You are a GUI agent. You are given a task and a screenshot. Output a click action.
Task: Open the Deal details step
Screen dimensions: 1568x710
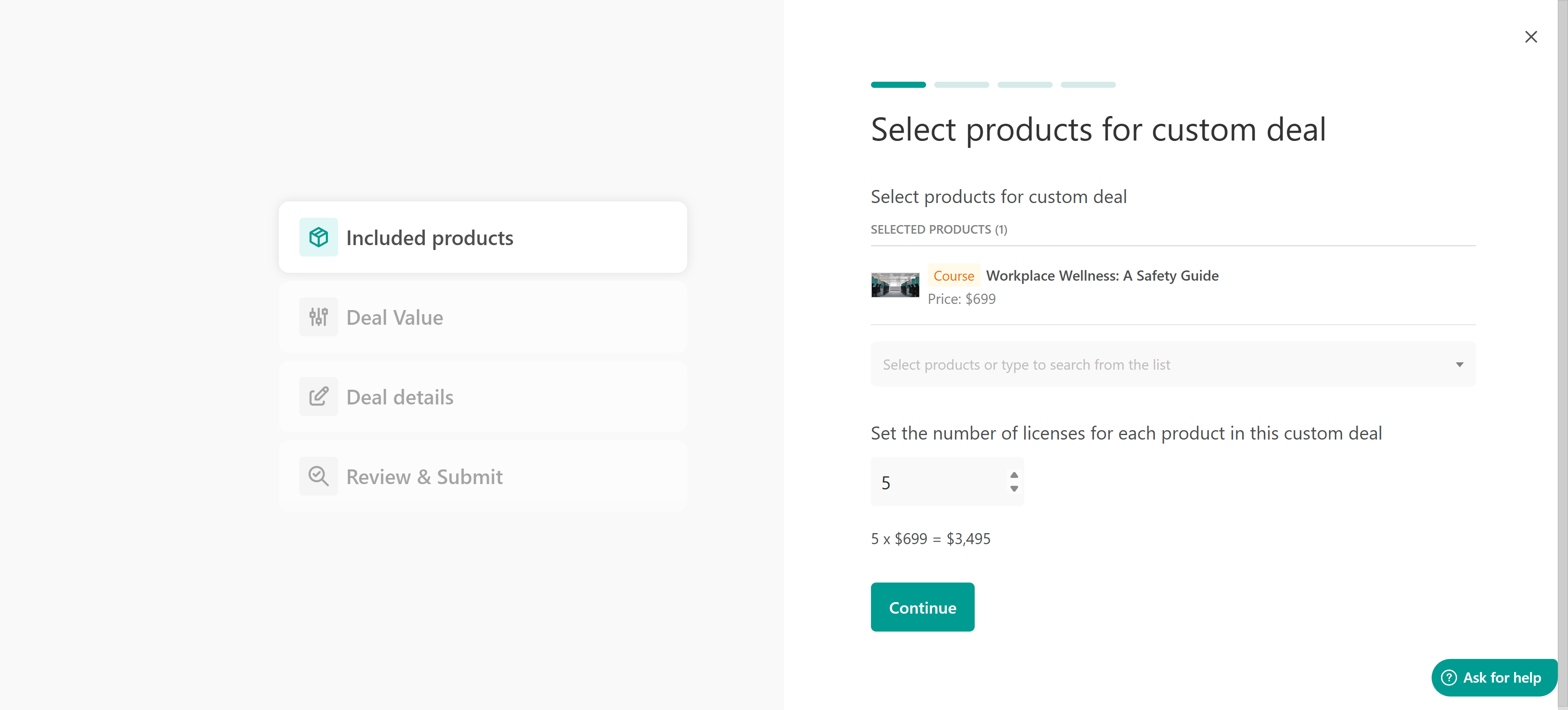coord(399,397)
